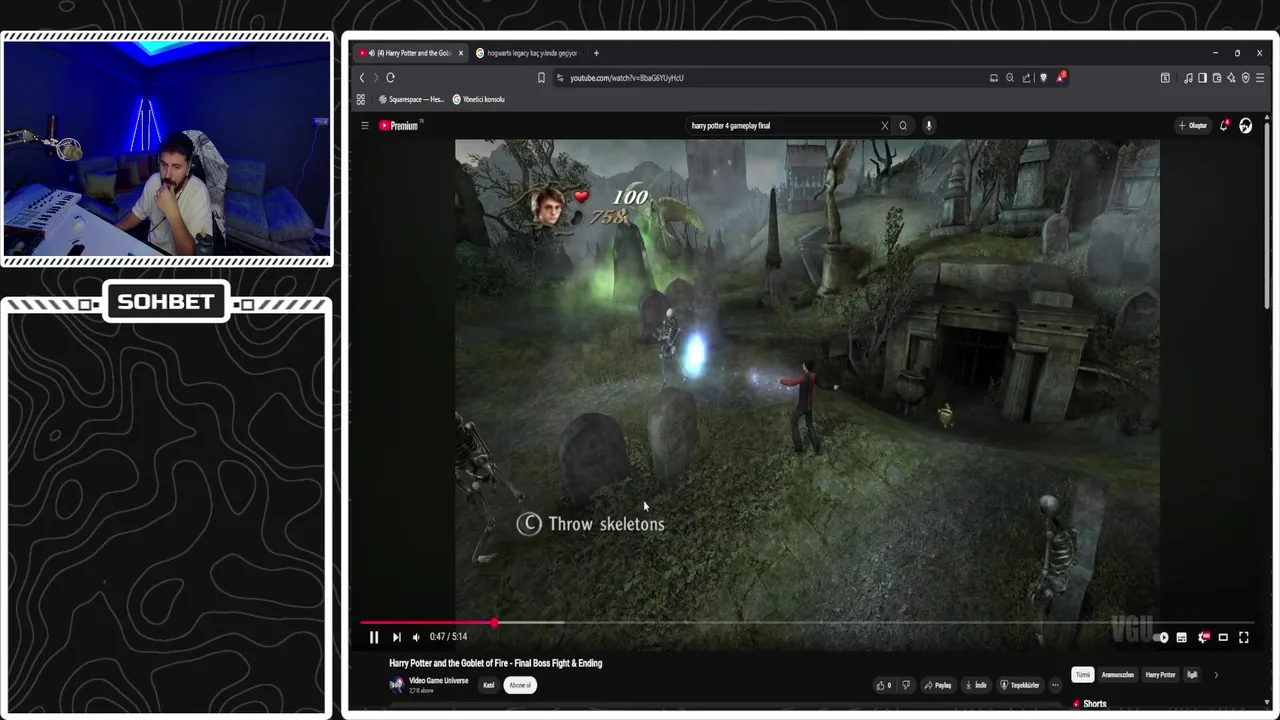Select the İlgili filter chip
Viewport: 1280px width, 720px height.
tap(1192, 675)
